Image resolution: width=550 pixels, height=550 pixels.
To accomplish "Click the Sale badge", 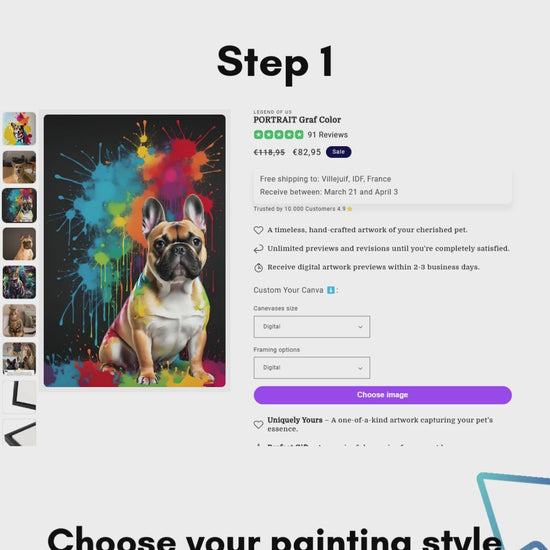I will [x=338, y=152].
